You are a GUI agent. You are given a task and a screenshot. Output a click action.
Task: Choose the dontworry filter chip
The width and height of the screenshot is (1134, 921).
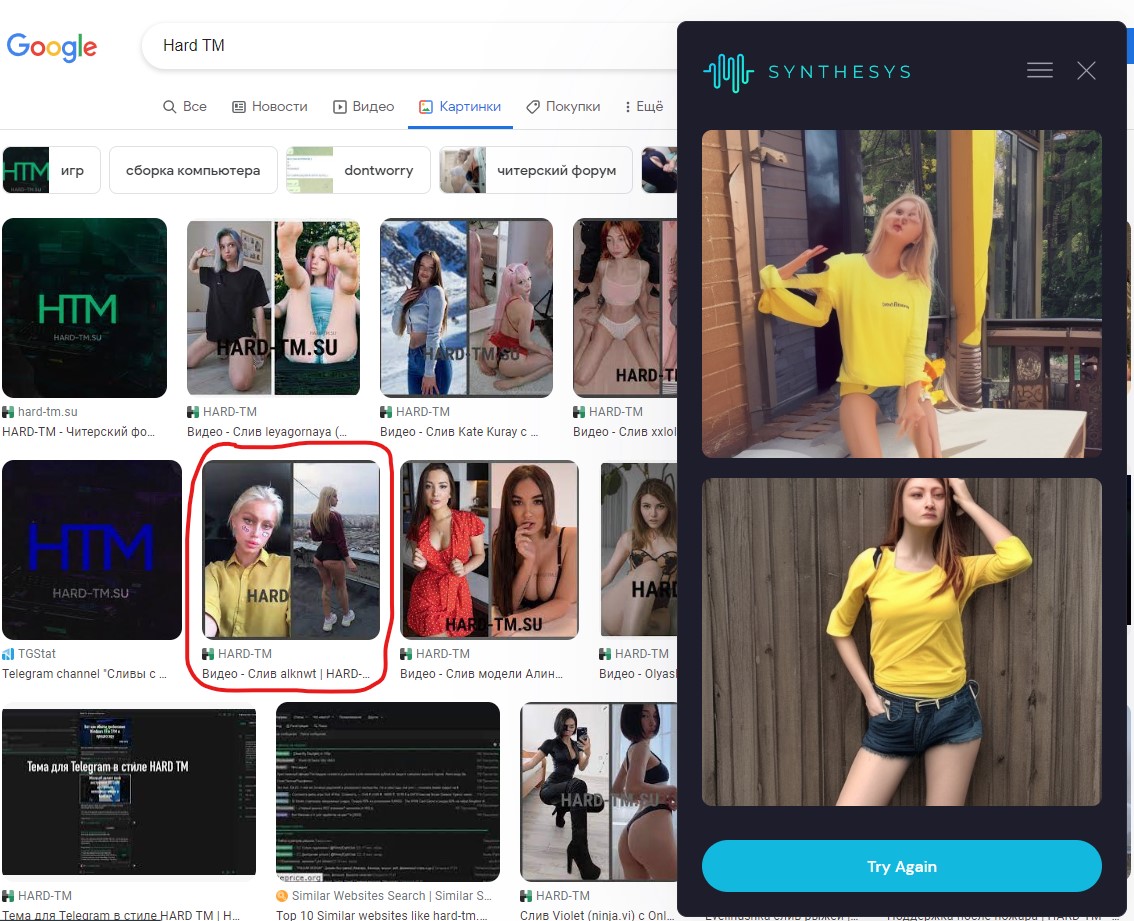(358, 170)
